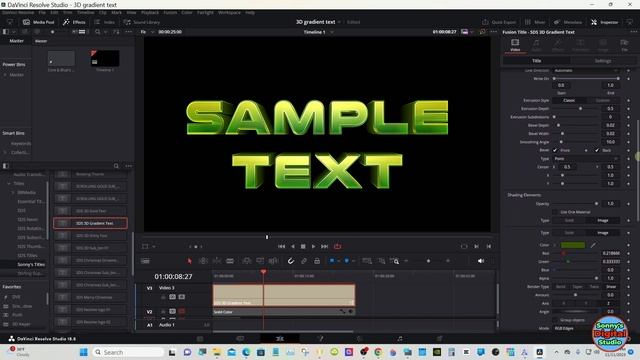
Task: Open the Workspace menu
Action: point(229,13)
